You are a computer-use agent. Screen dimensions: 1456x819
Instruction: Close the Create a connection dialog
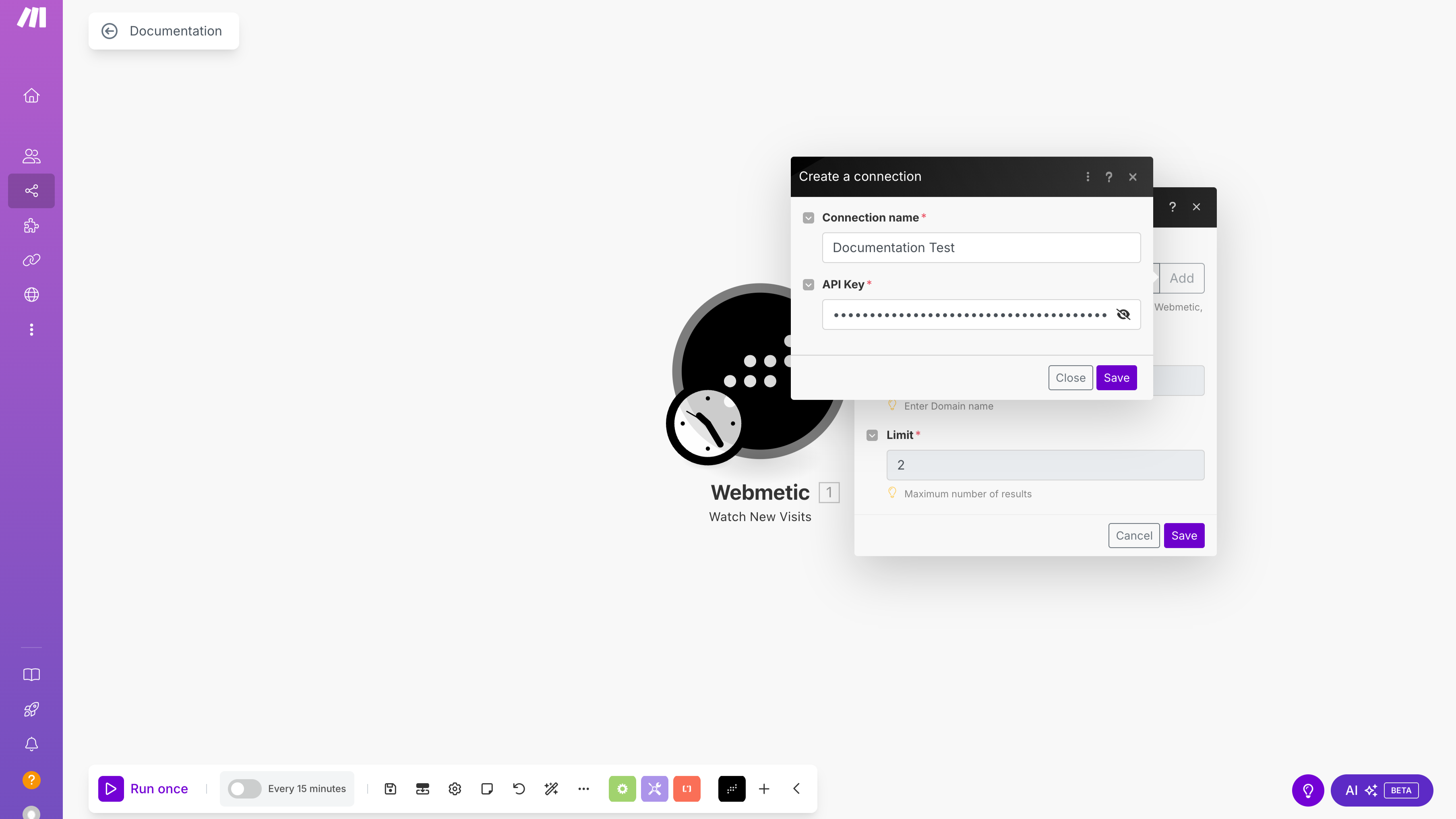1133,177
